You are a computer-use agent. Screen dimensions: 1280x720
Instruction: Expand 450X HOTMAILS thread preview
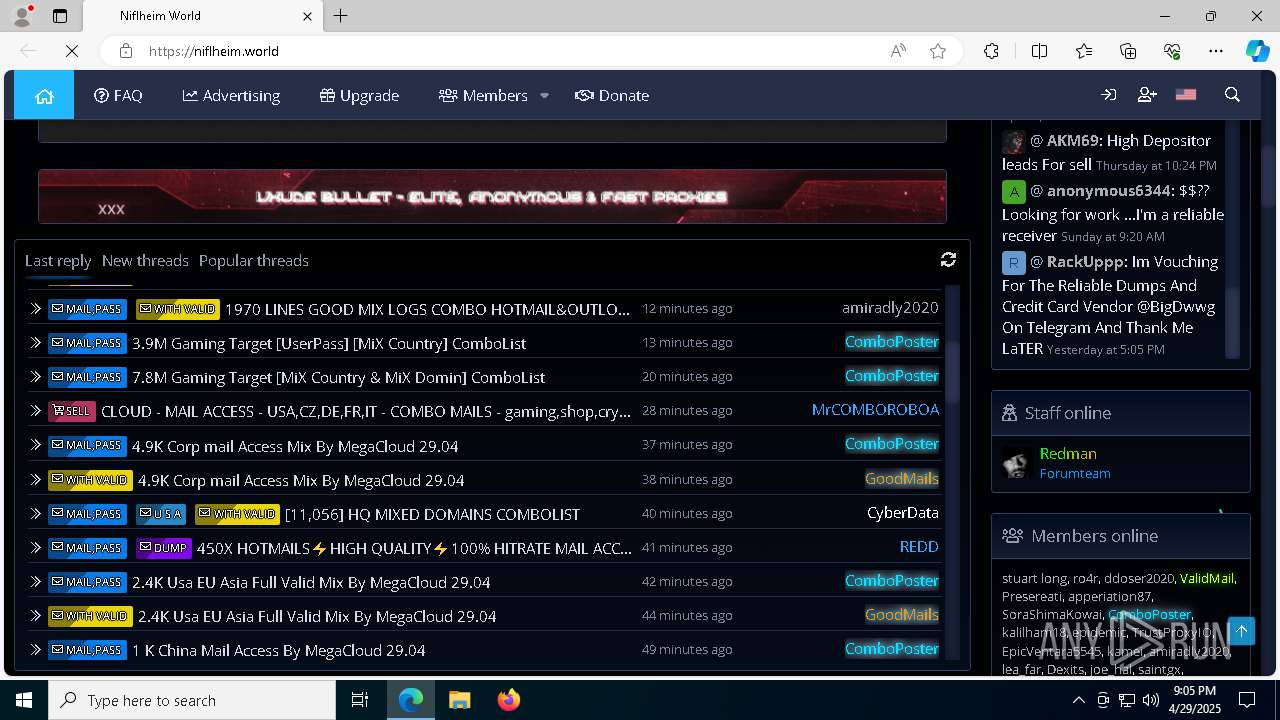36,548
